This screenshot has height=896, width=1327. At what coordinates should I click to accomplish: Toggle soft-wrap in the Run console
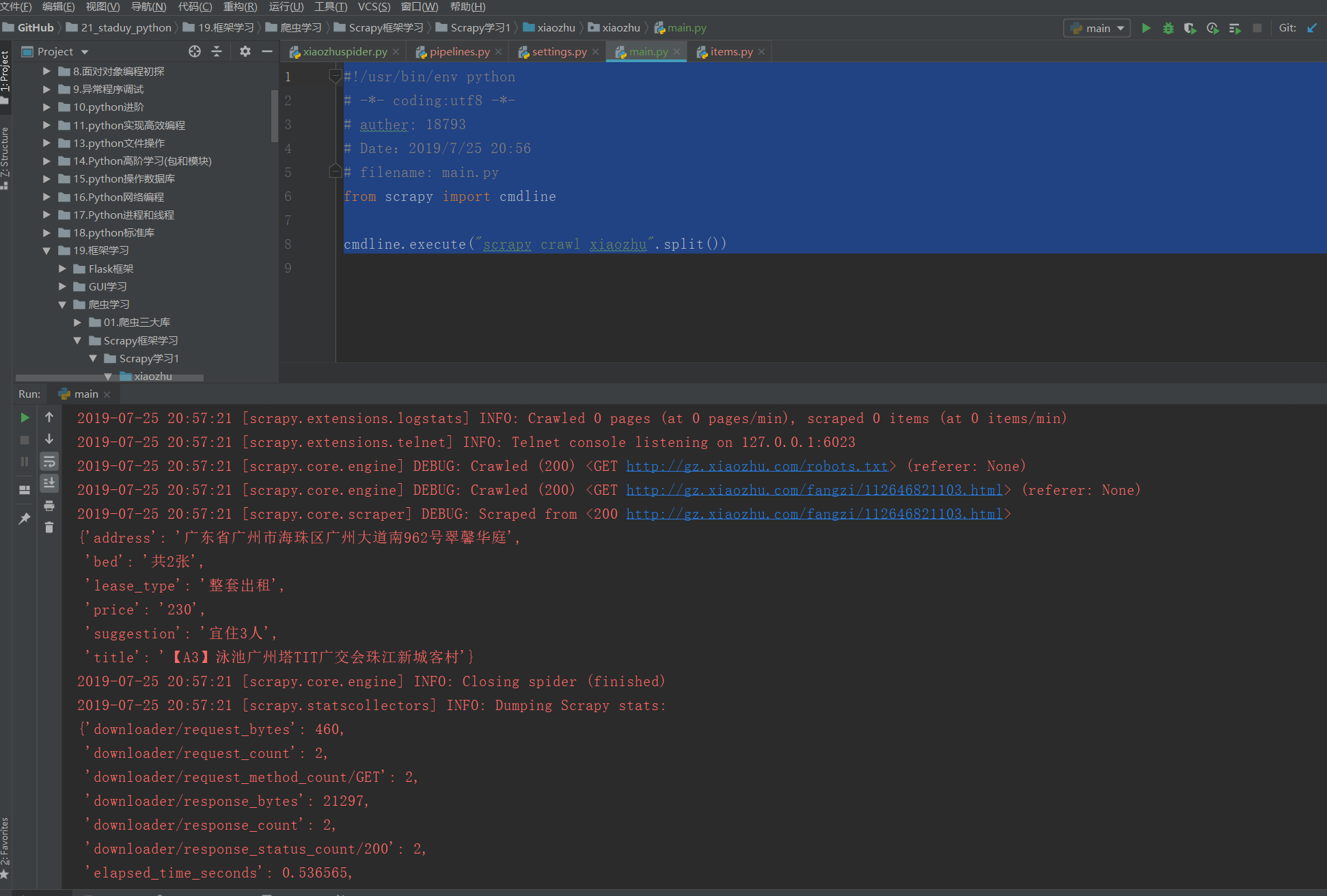point(49,461)
